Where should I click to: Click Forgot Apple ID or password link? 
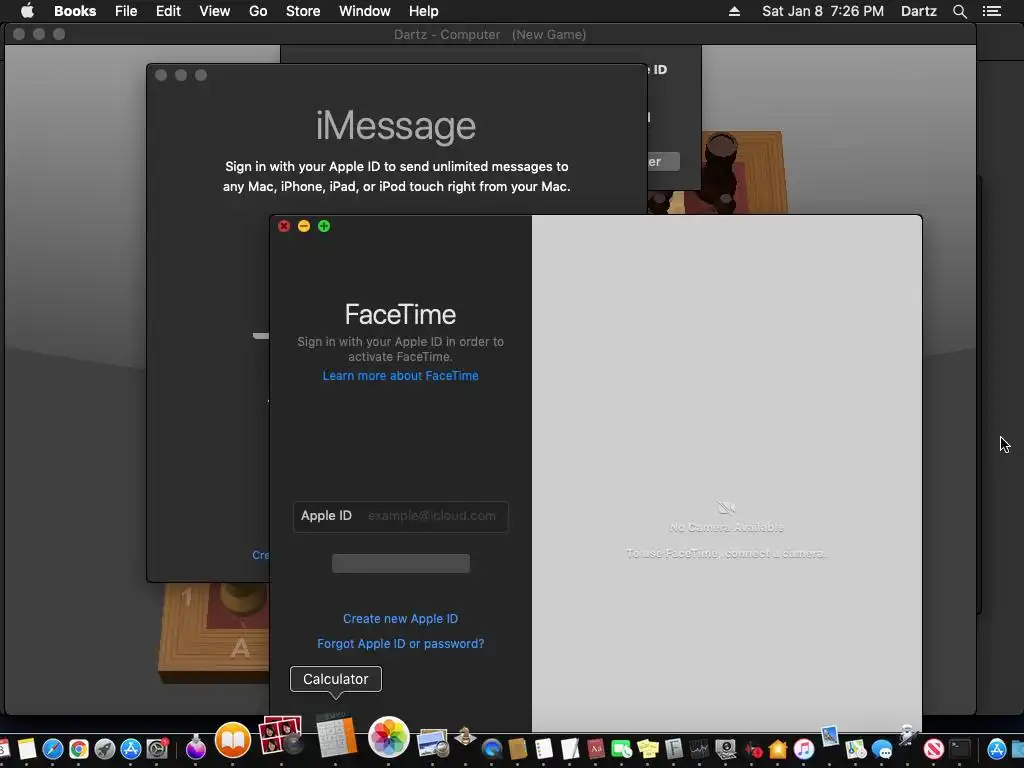[x=400, y=643]
